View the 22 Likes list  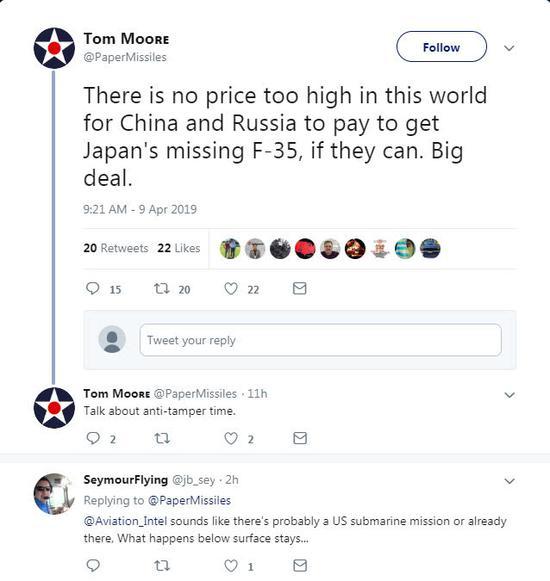point(179,248)
